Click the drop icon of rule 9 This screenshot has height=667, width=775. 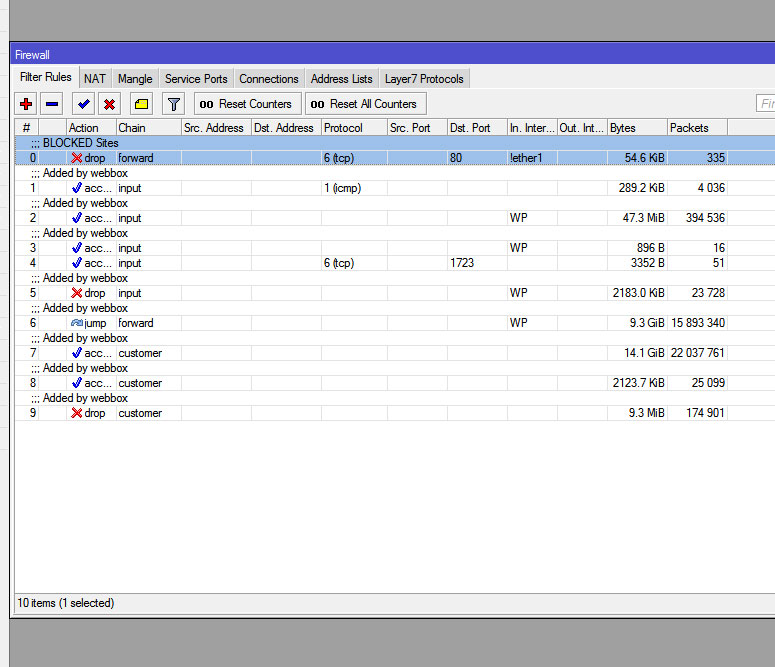click(76, 413)
